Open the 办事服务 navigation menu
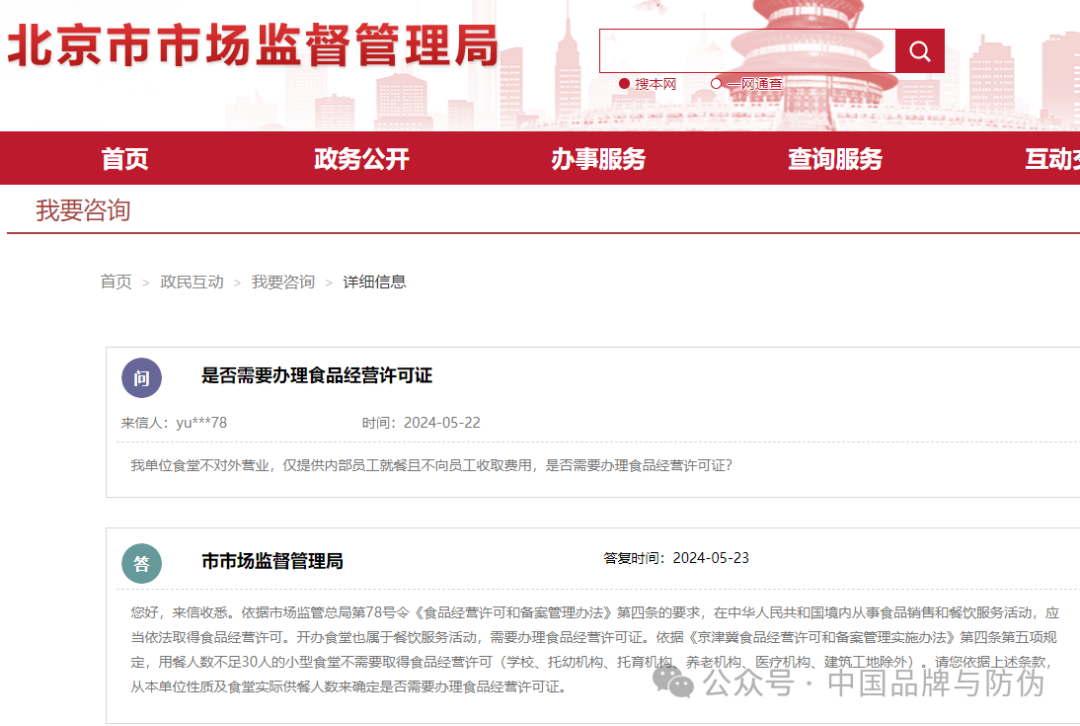The height and width of the screenshot is (726, 1080). [x=600, y=158]
